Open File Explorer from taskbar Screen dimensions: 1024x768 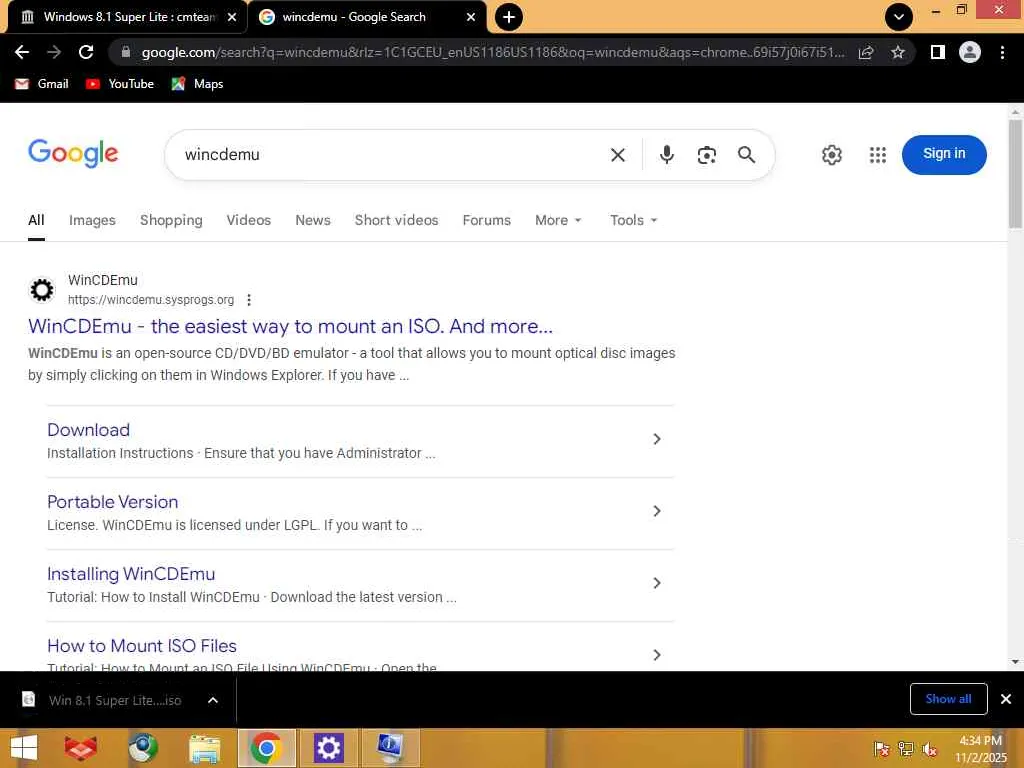[204, 748]
